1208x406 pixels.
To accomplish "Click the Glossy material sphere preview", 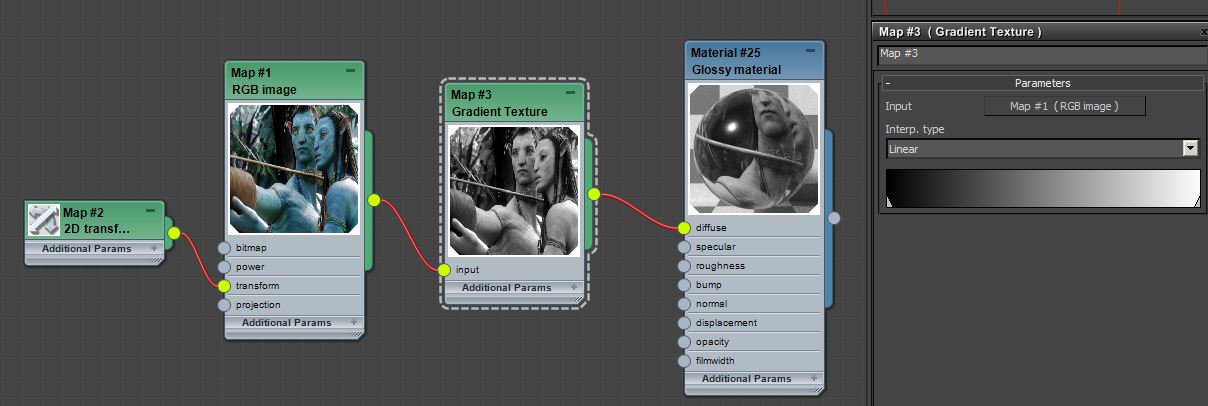I will (754, 148).
